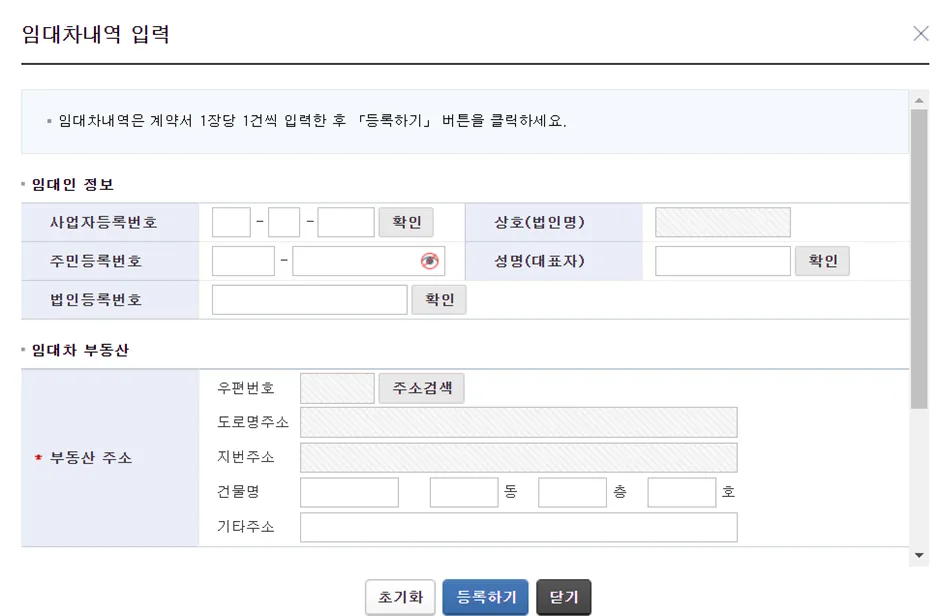Focus 주민등록번호 back digits field
This screenshot has height=616, width=940.
pos(368,261)
